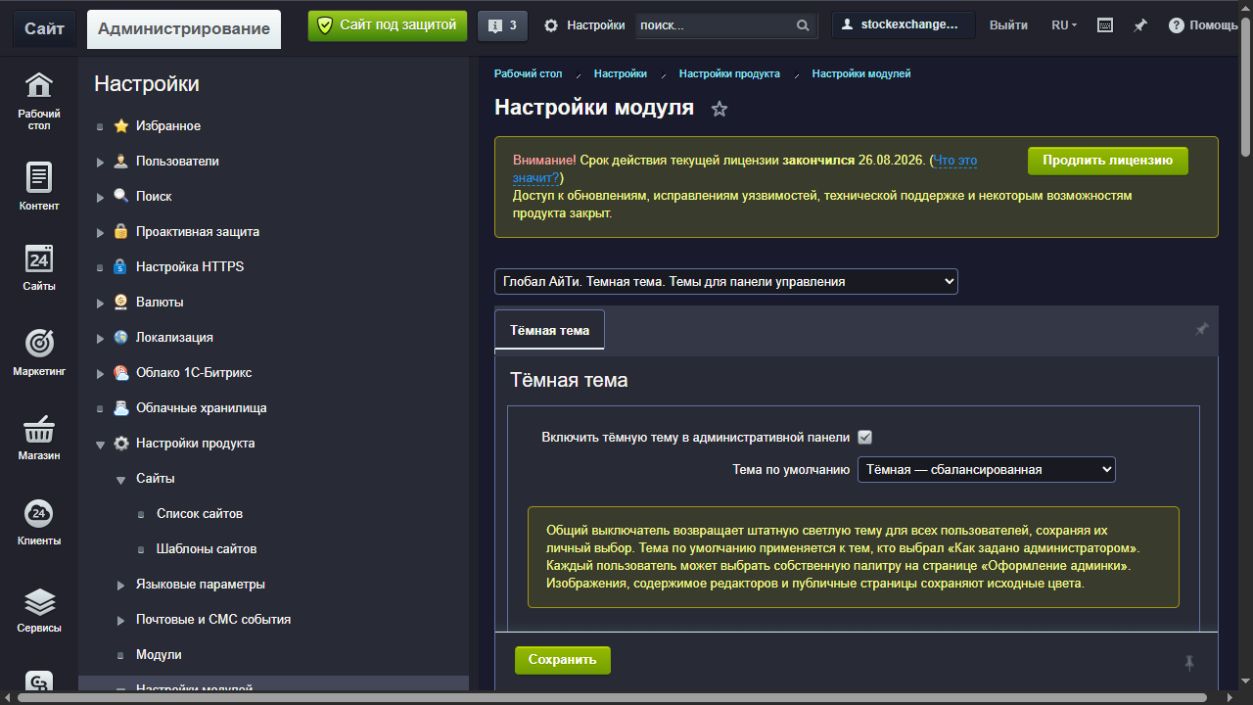Viewport: 1253px width, 705px height.
Task: Expand the Валюты tree node arrow
Action: click(x=100, y=303)
